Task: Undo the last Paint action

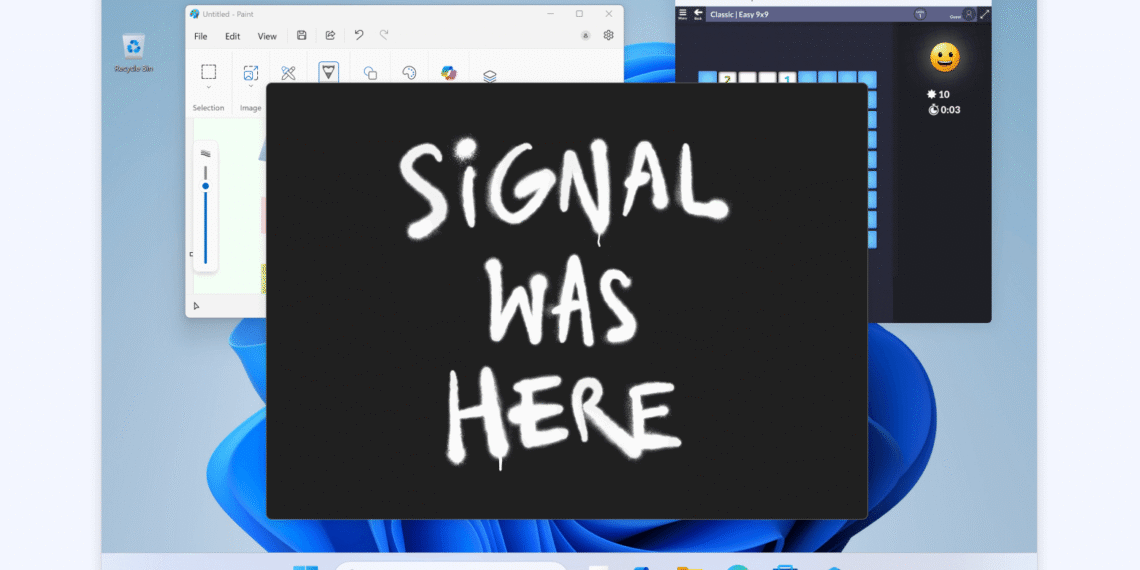Action: [359, 36]
